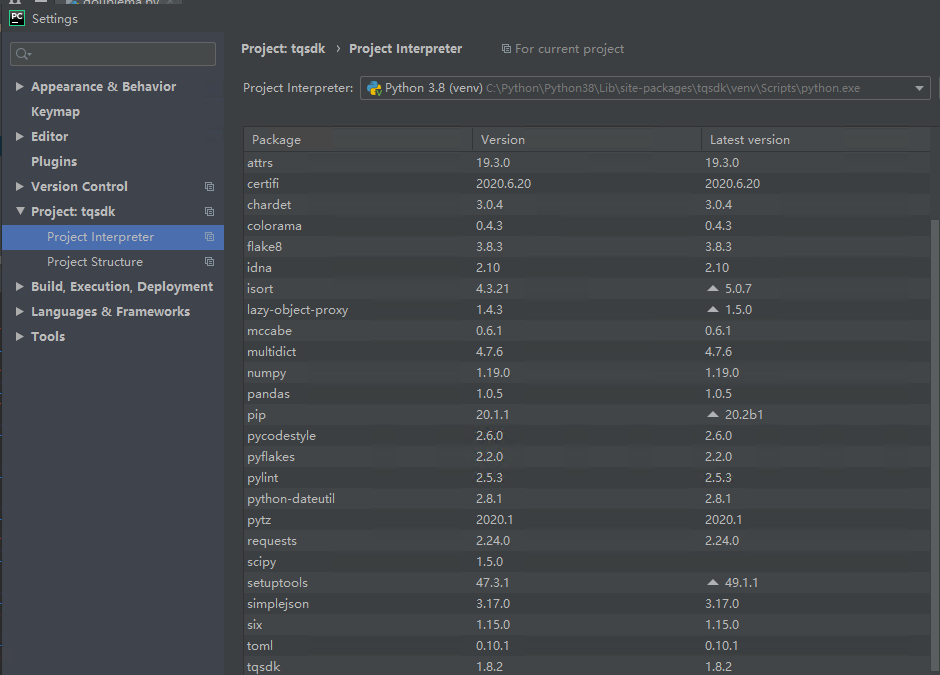Click upgrade arrow next to isort 5.0.7
The image size is (940, 675).
(x=712, y=288)
